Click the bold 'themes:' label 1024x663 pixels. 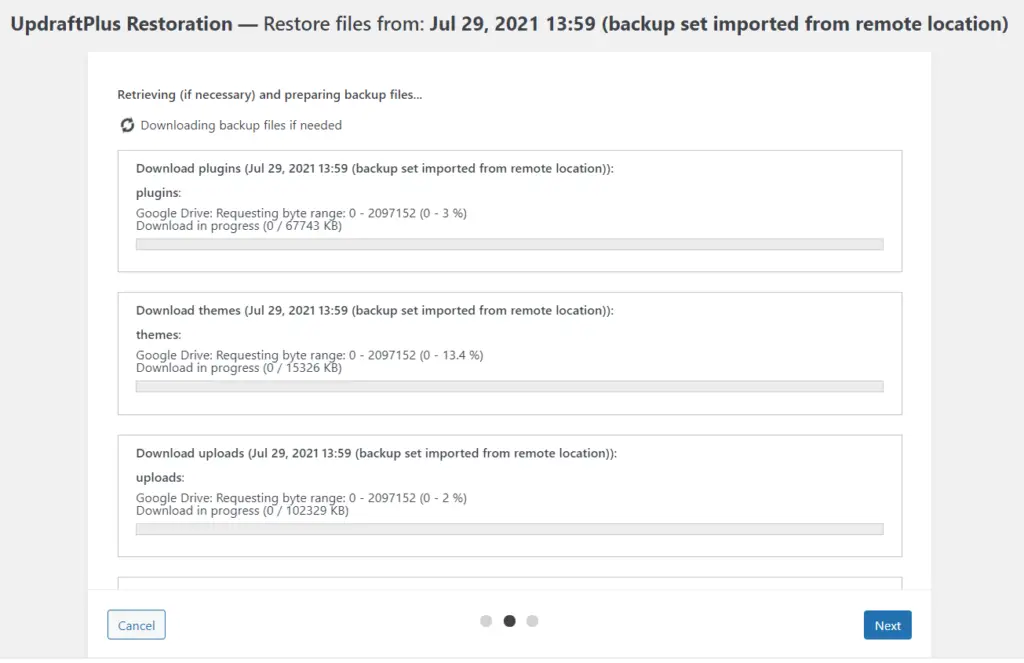[159, 334]
